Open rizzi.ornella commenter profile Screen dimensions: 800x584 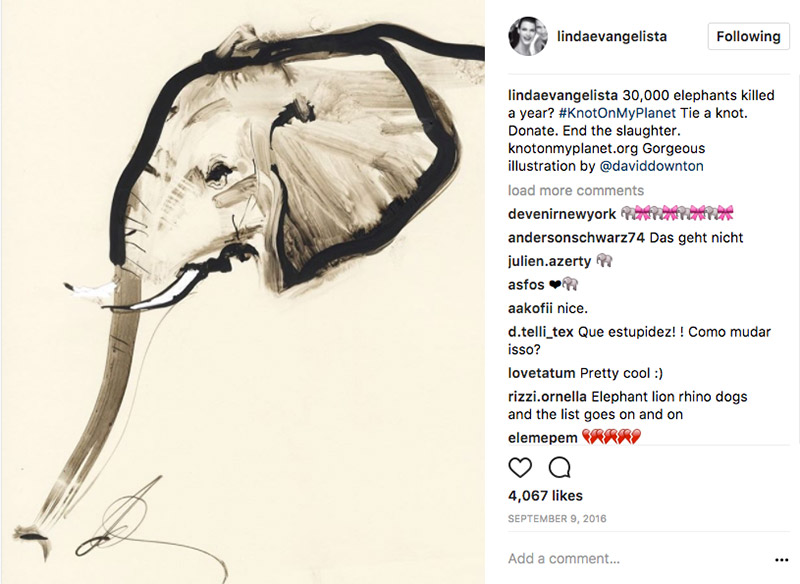point(547,396)
